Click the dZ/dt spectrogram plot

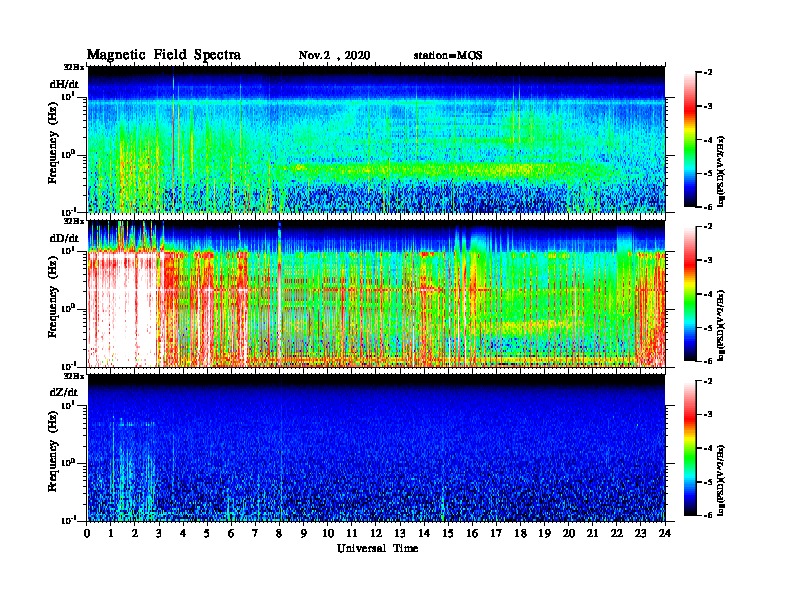coord(376,448)
